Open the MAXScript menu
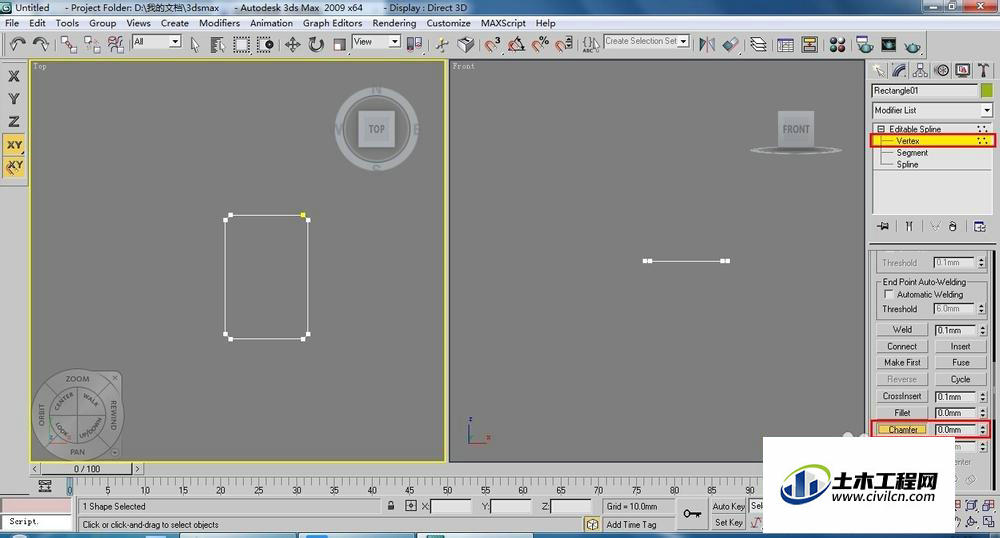Screen dimensions: 1000x538 [x=503, y=23]
